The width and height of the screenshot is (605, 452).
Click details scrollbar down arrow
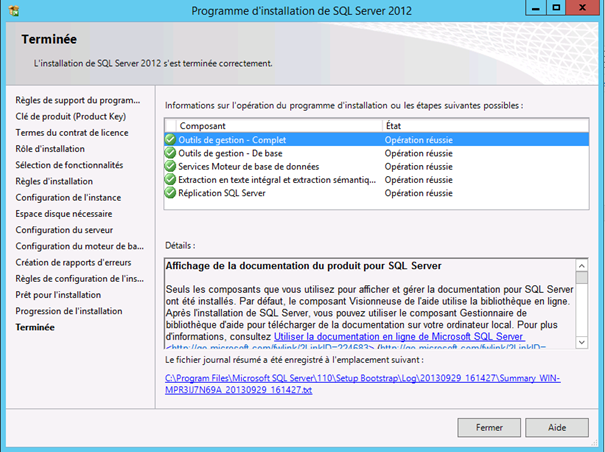tap(581, 342)
